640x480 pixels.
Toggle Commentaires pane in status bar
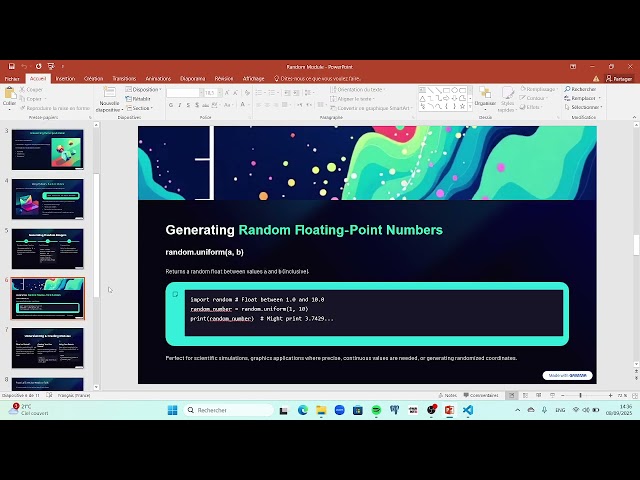pyautogui.click(x=481, y=395)
